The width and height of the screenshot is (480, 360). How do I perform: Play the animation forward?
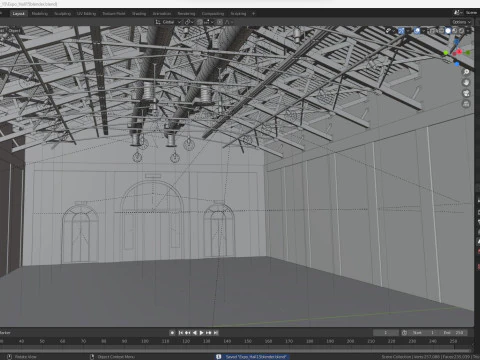(x=202, y=333)
